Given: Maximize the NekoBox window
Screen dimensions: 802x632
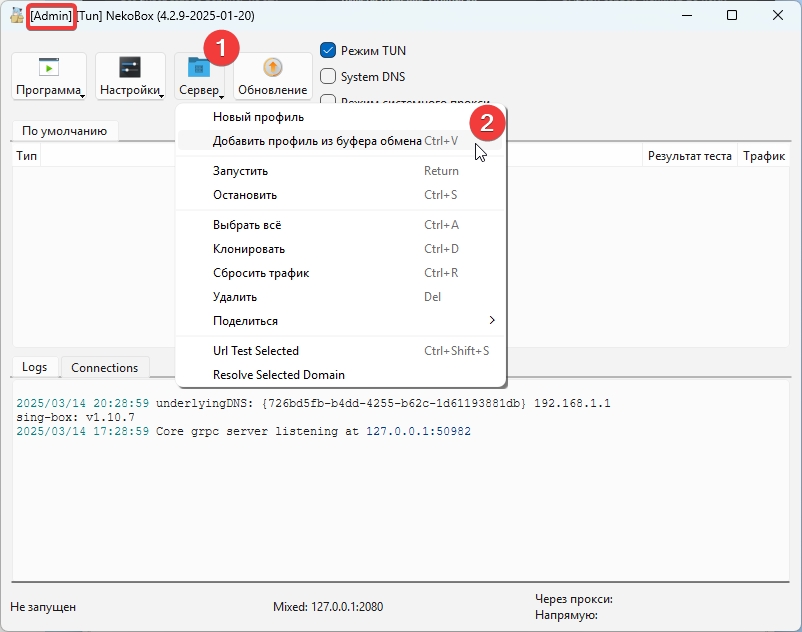Looking at the screenshot, I should click(732, 15).
